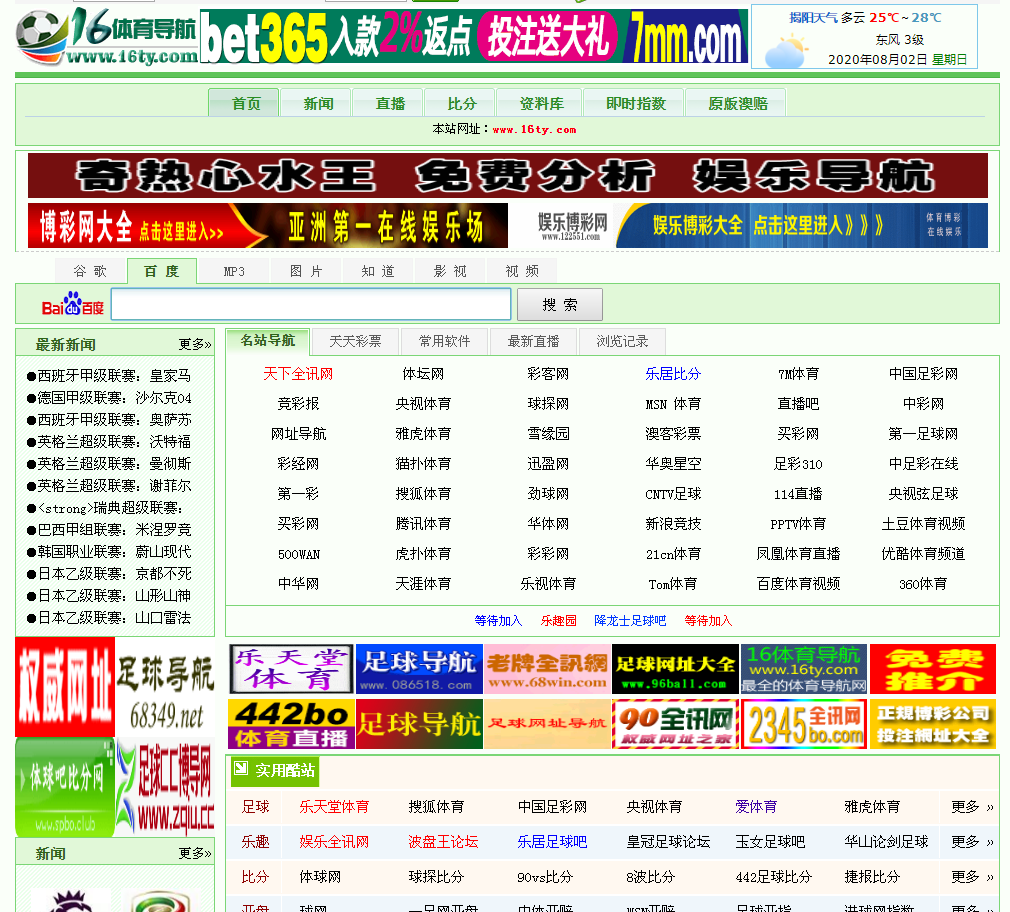Click the Baidu logo beside search box
Viewport: 1010px width, 912px height.
73,305
